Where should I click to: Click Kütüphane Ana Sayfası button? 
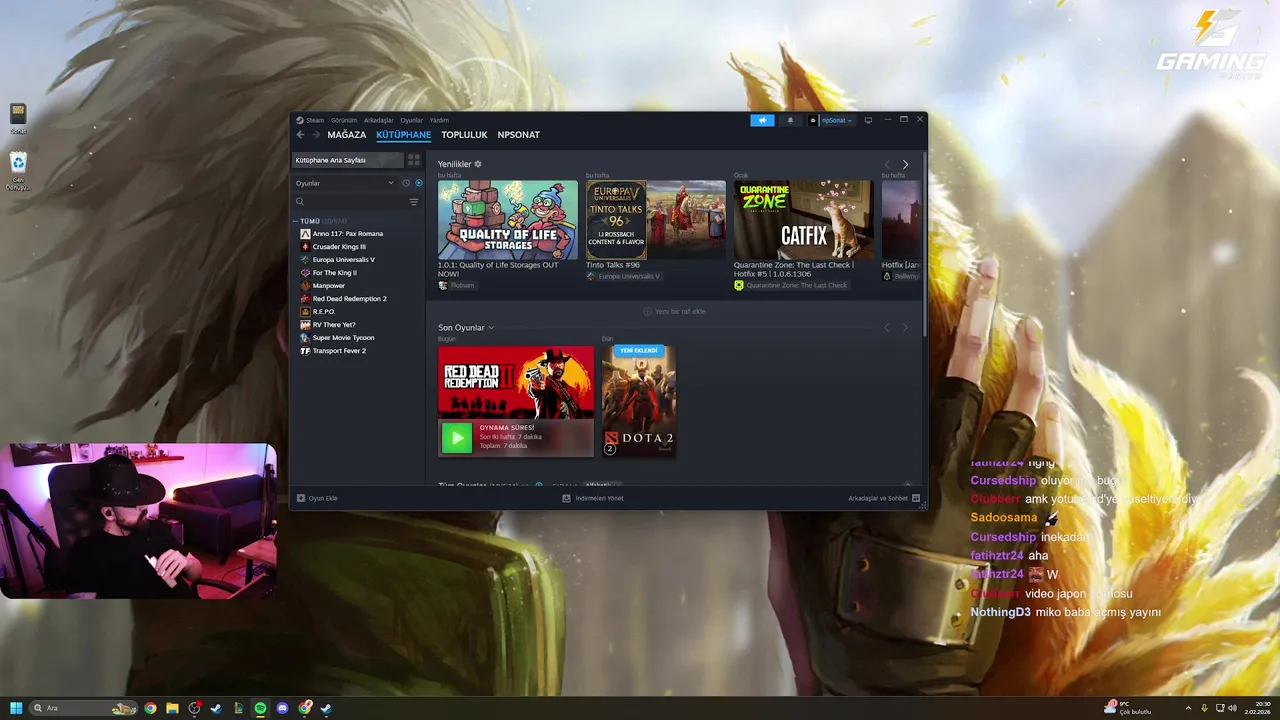point(347,160)
